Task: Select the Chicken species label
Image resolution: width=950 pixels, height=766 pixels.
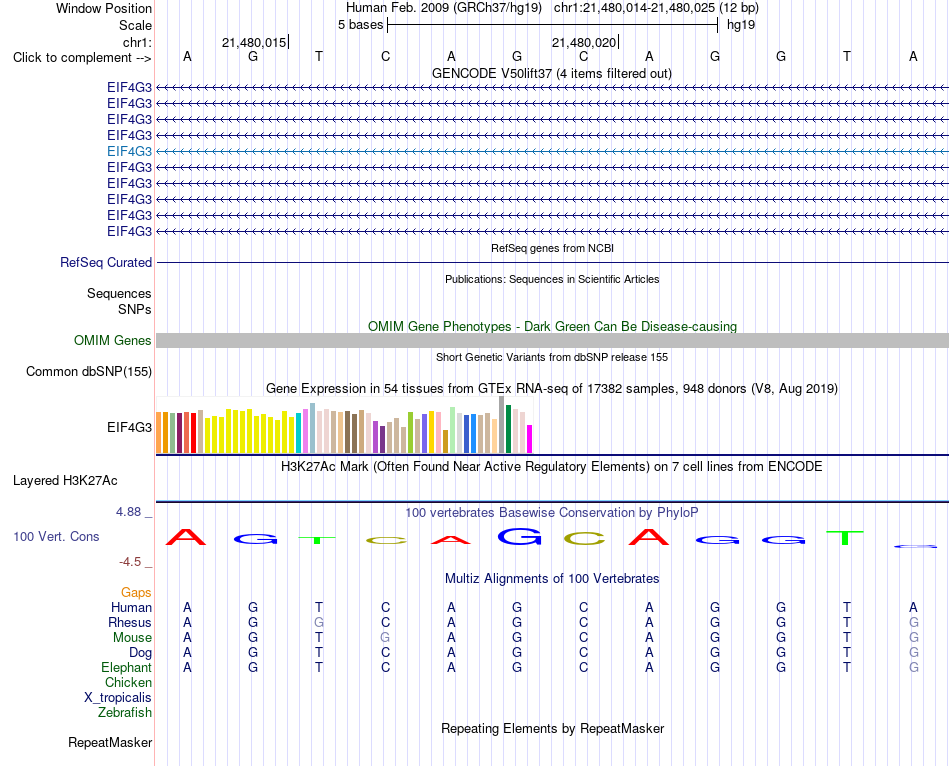Action: pyautogui.click(x=128, y=682)
